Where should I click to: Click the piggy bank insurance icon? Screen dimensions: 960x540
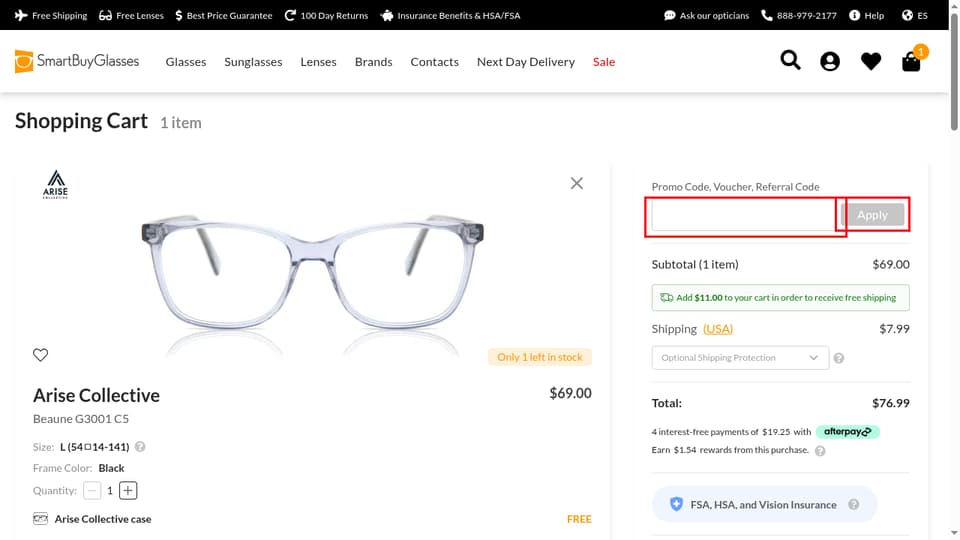coord(387,15)
